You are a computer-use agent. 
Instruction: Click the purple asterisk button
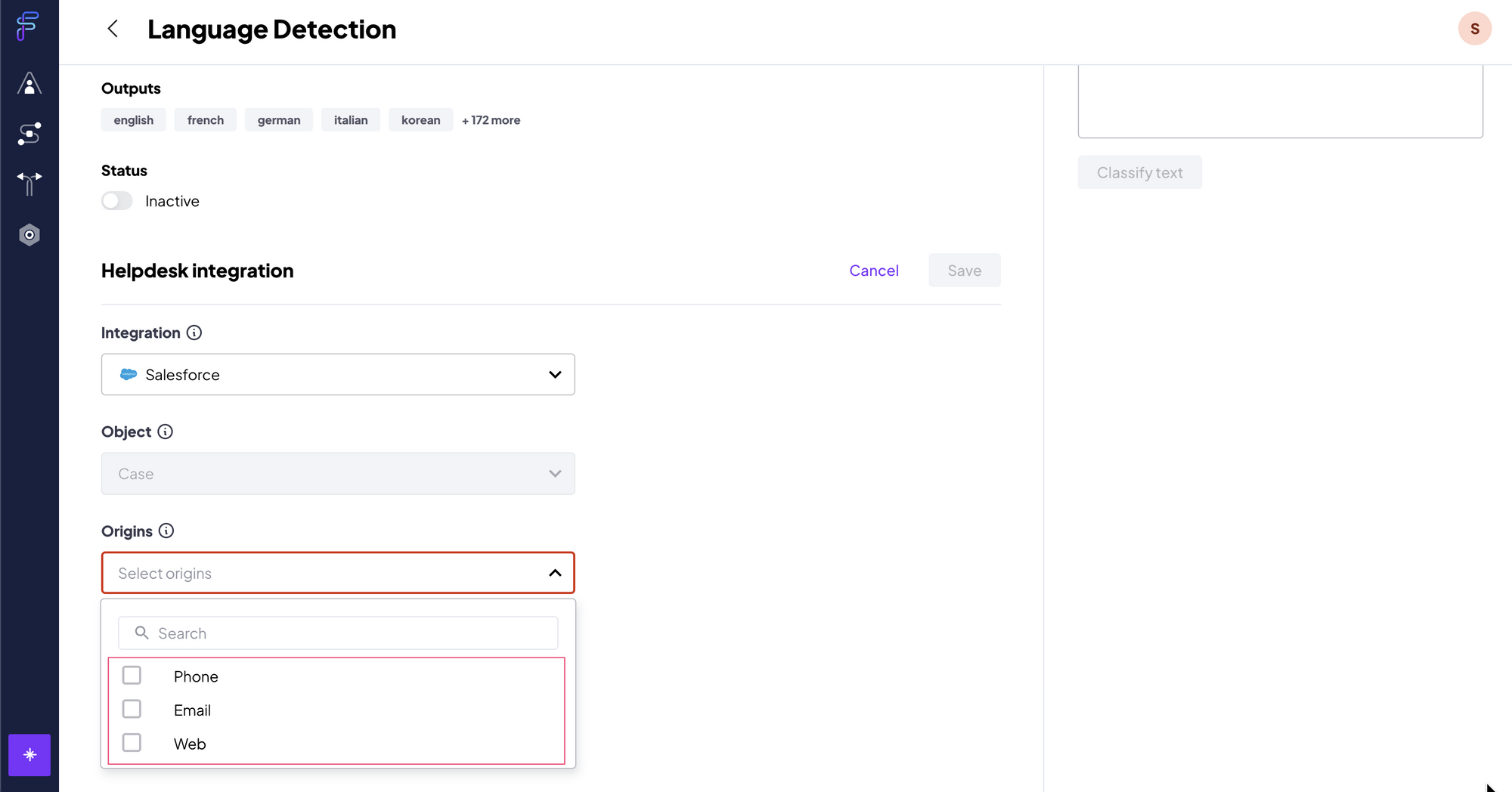point(29,755)
